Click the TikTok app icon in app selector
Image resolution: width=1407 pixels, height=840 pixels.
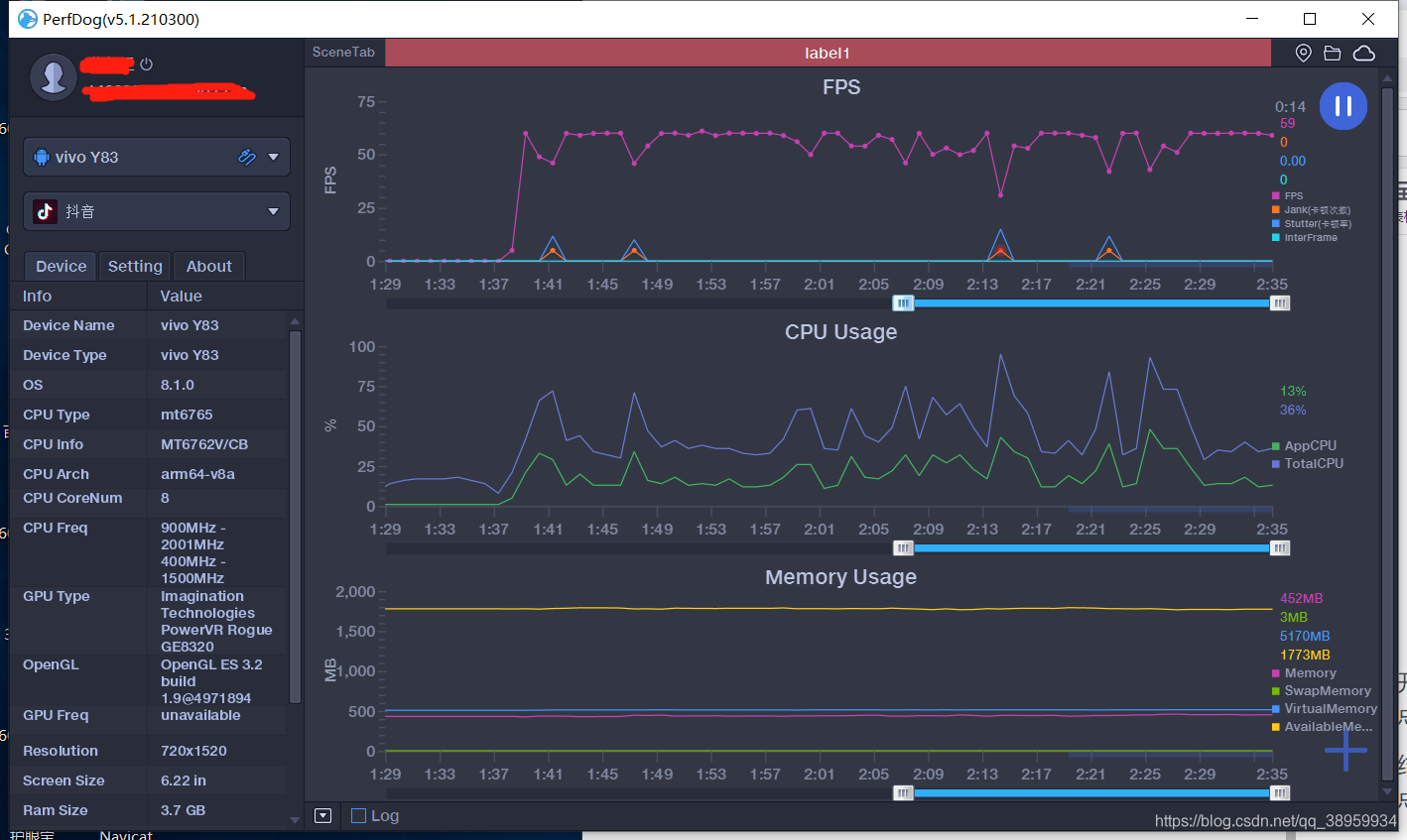pyautogui.click(x=45, y=211)
